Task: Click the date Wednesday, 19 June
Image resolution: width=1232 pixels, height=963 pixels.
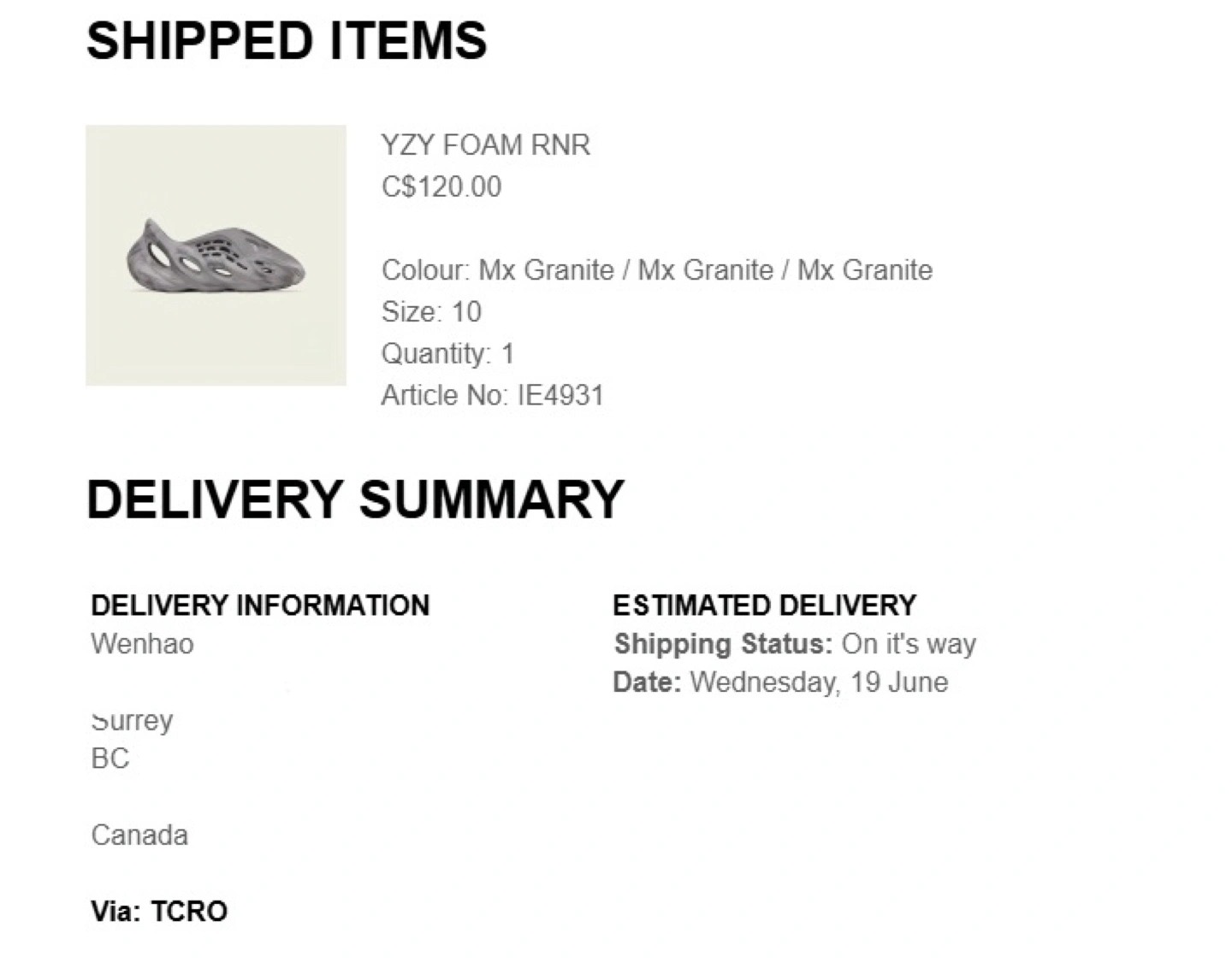Action: coord(819,682)
